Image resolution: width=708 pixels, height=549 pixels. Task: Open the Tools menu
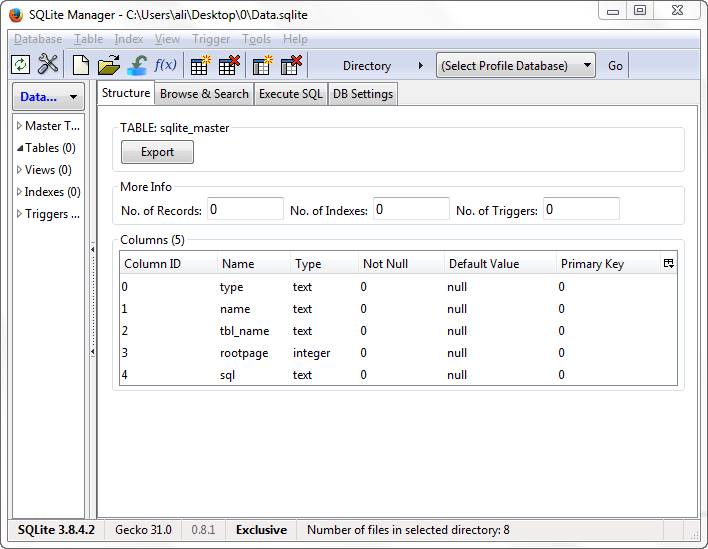click(x=256, y=39)
